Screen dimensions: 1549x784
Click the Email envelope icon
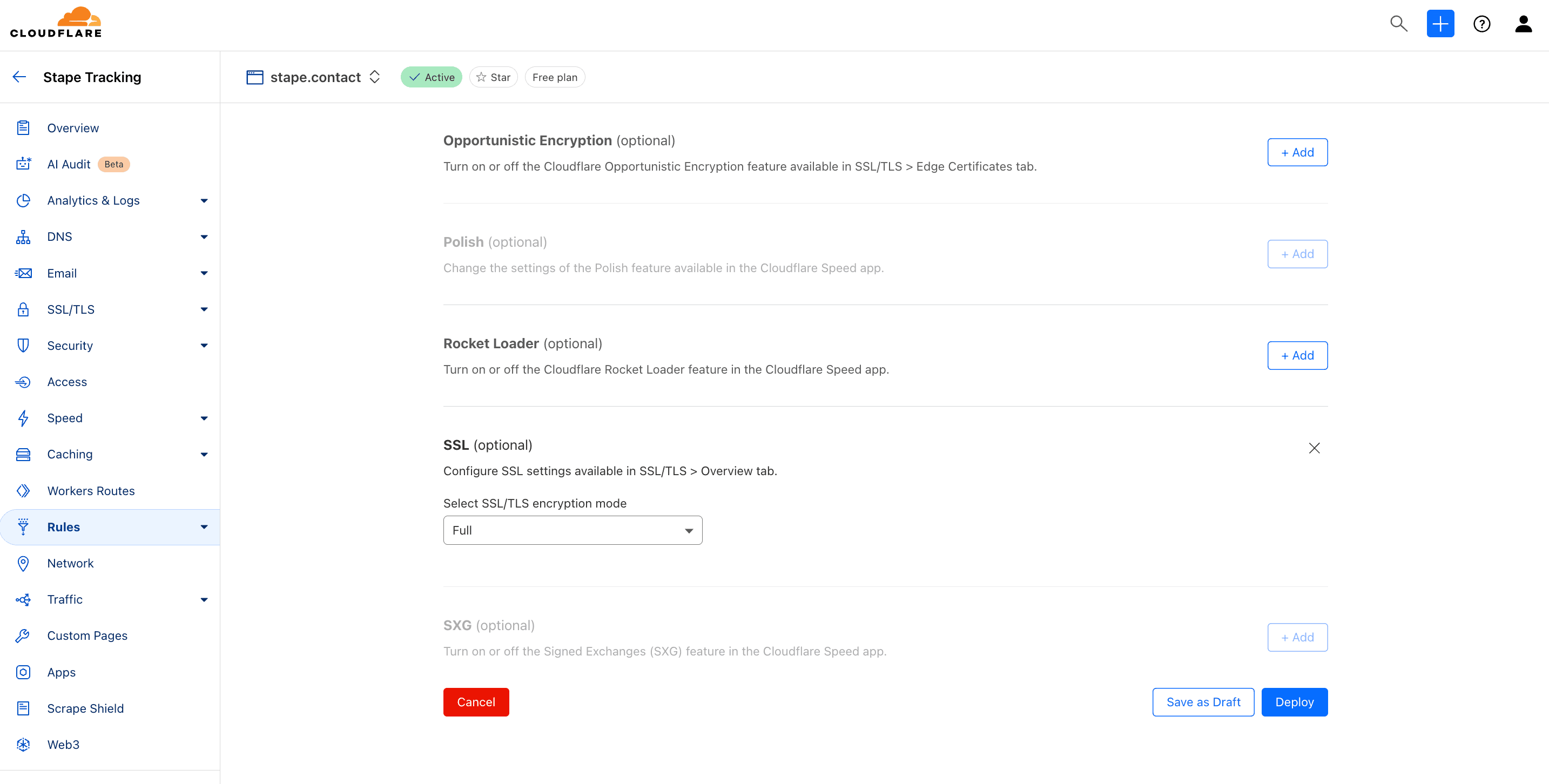click(23, 273)
